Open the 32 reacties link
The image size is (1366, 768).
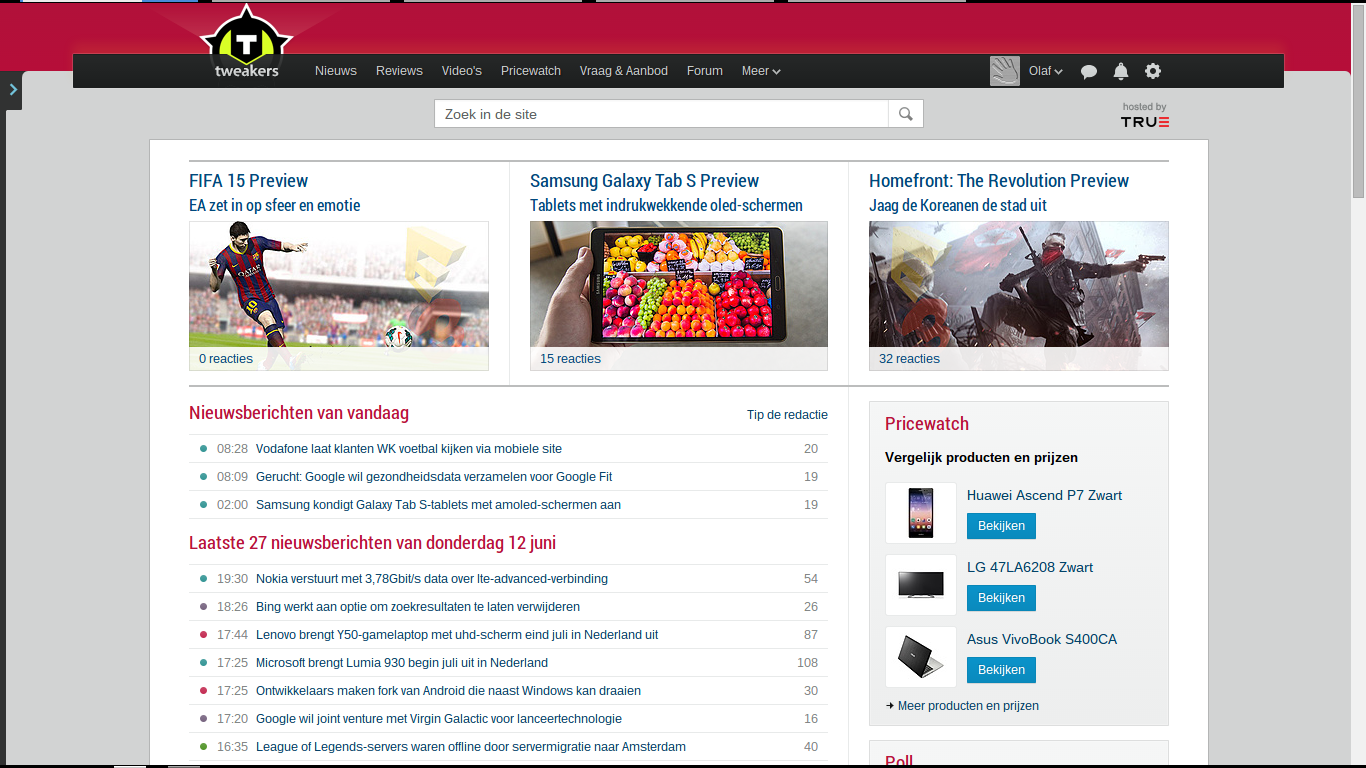(909, 359)
